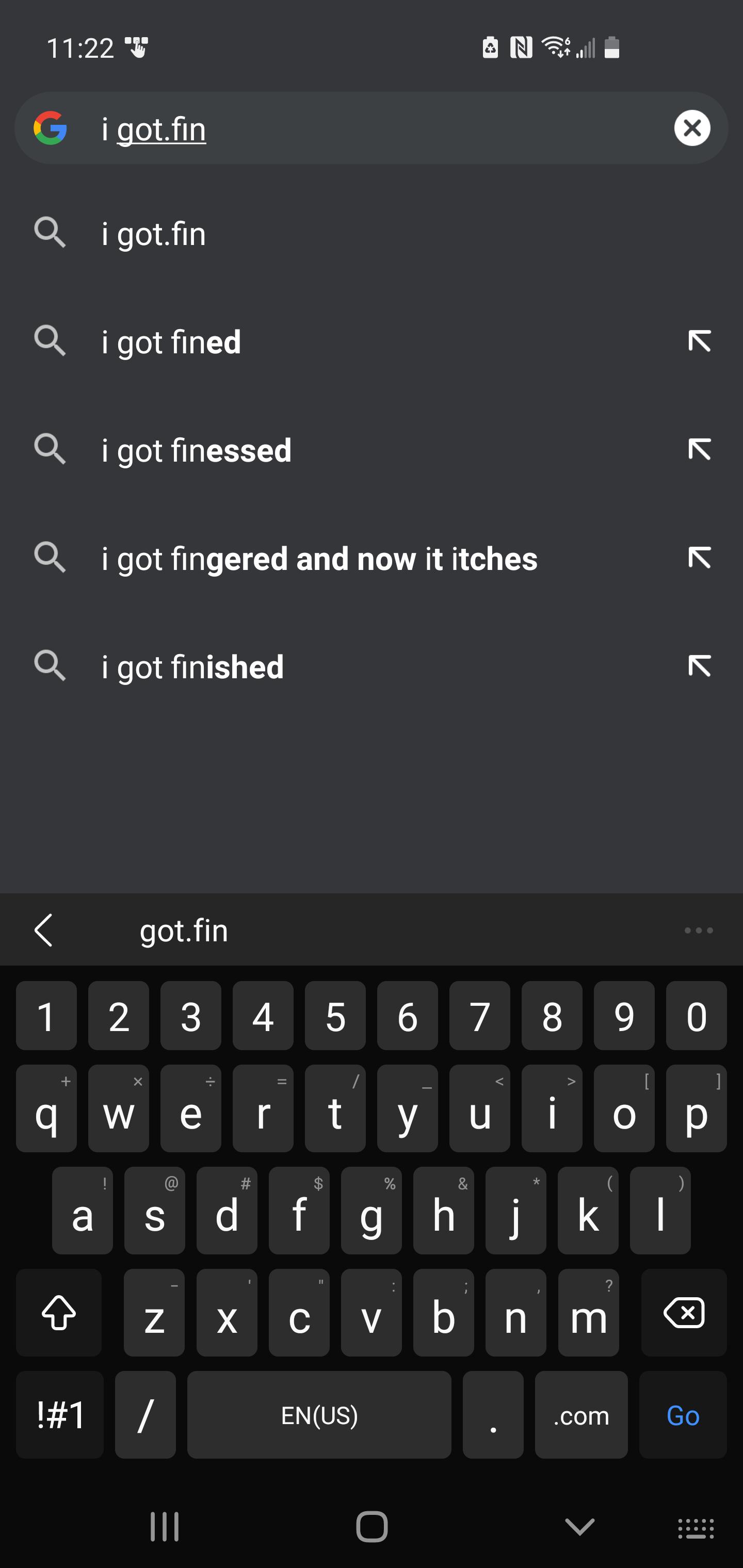This screenshot has height=1568, width=743.
Task: Insert 'i got finished' suggestion arrow
Action: pyautogui.click(x=699, y=666)
